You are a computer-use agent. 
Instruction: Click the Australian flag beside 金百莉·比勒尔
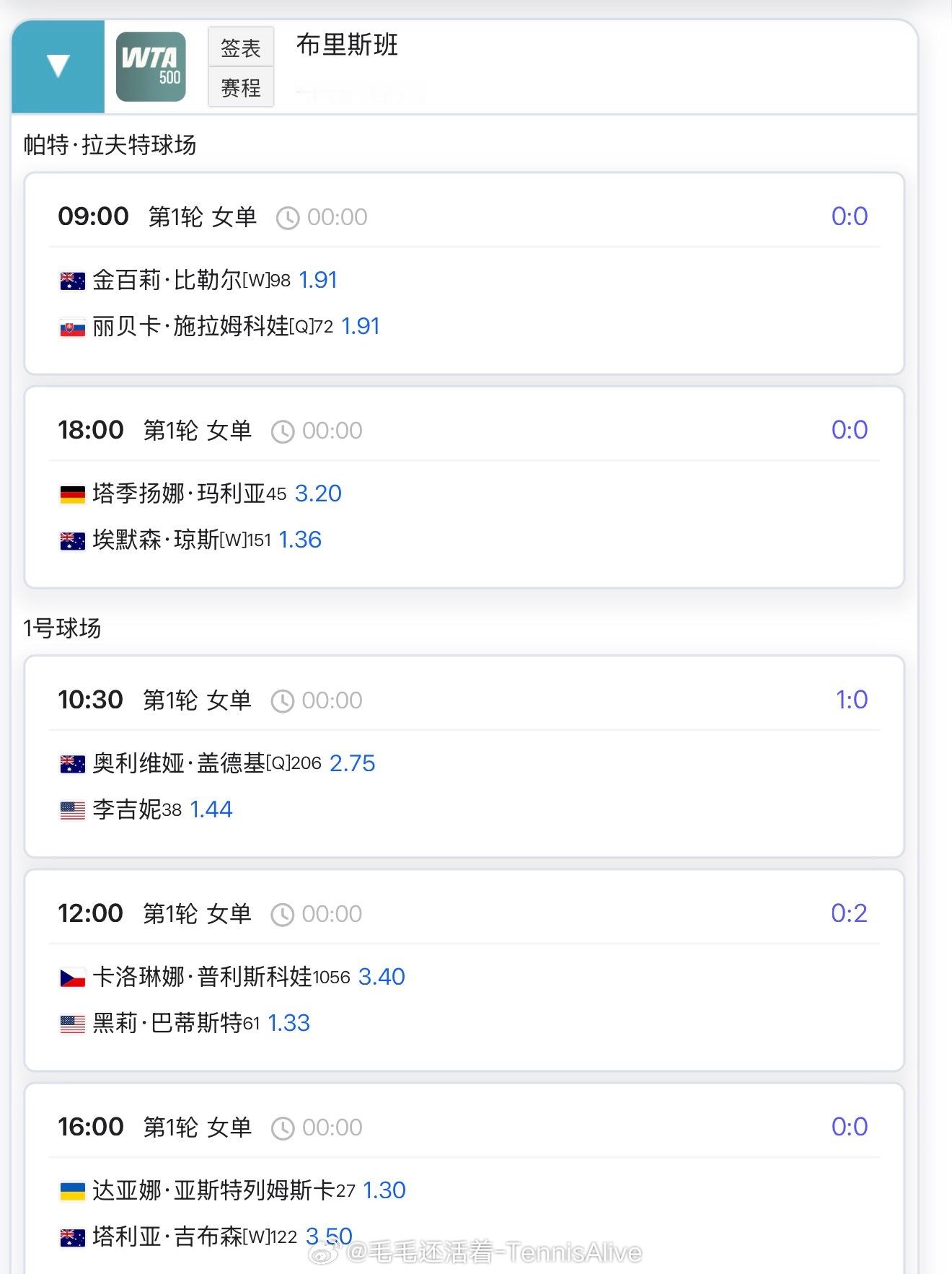click(x=72, y=281)
